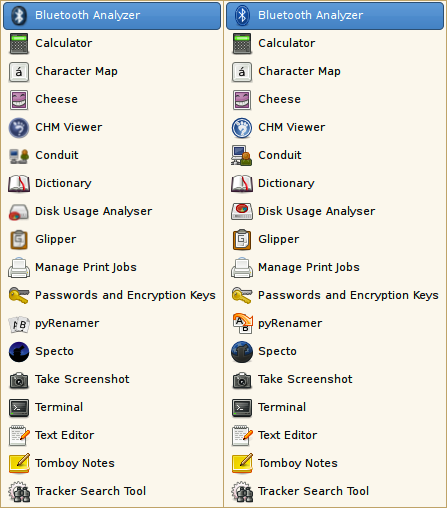Choose CHM Viewer label in left menu

pos(69,127)
